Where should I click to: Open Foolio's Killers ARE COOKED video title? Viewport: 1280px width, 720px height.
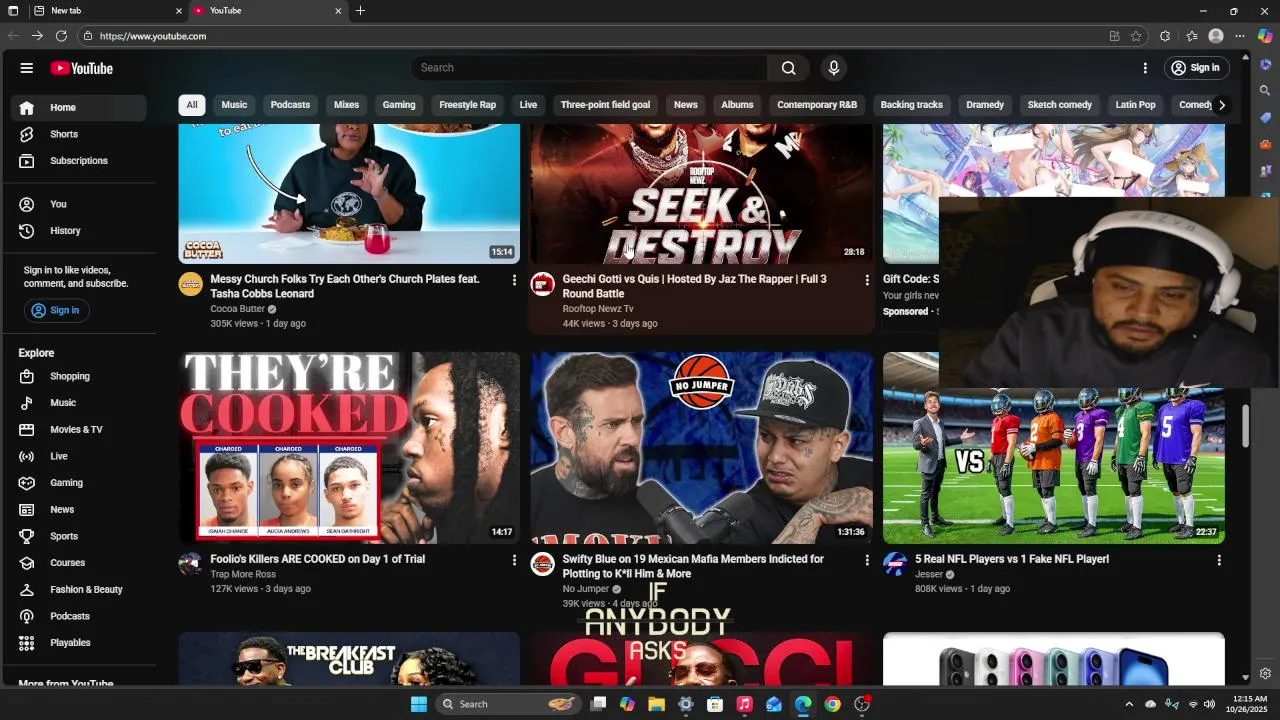click(318, 560)
